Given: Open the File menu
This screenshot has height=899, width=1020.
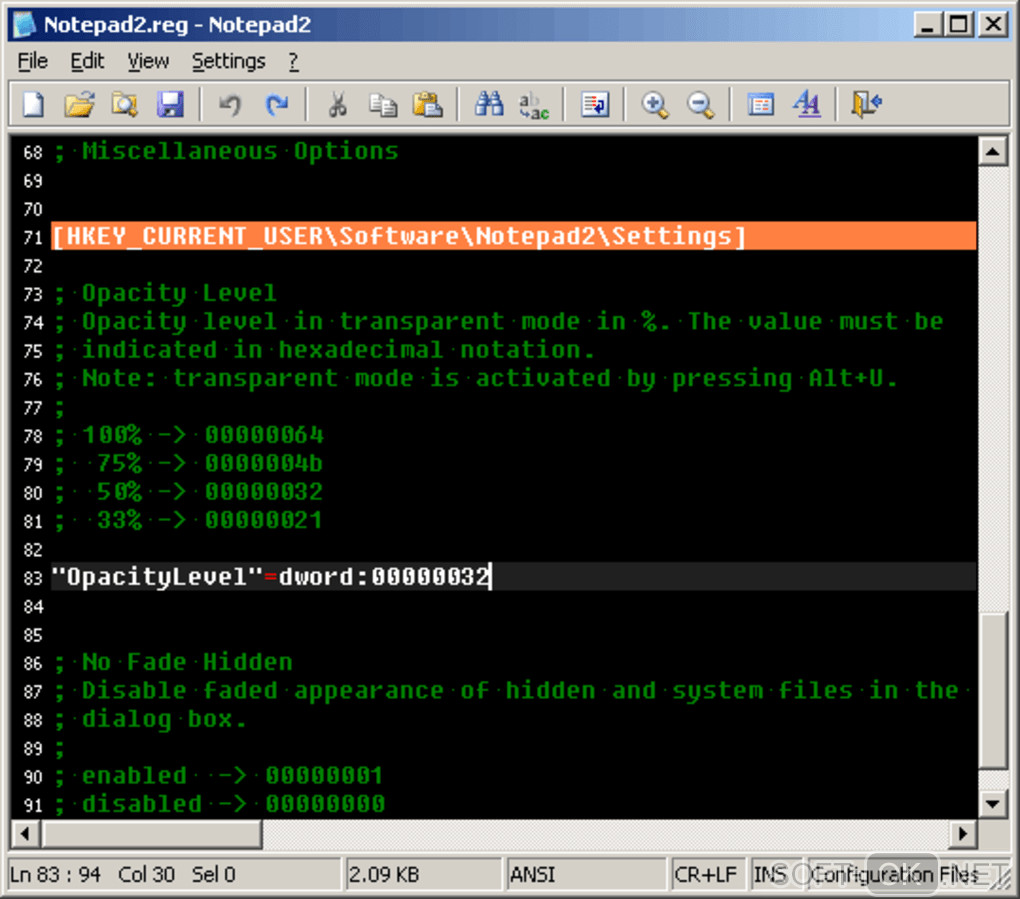Looking at the screenshot, I should pos(33,61).
